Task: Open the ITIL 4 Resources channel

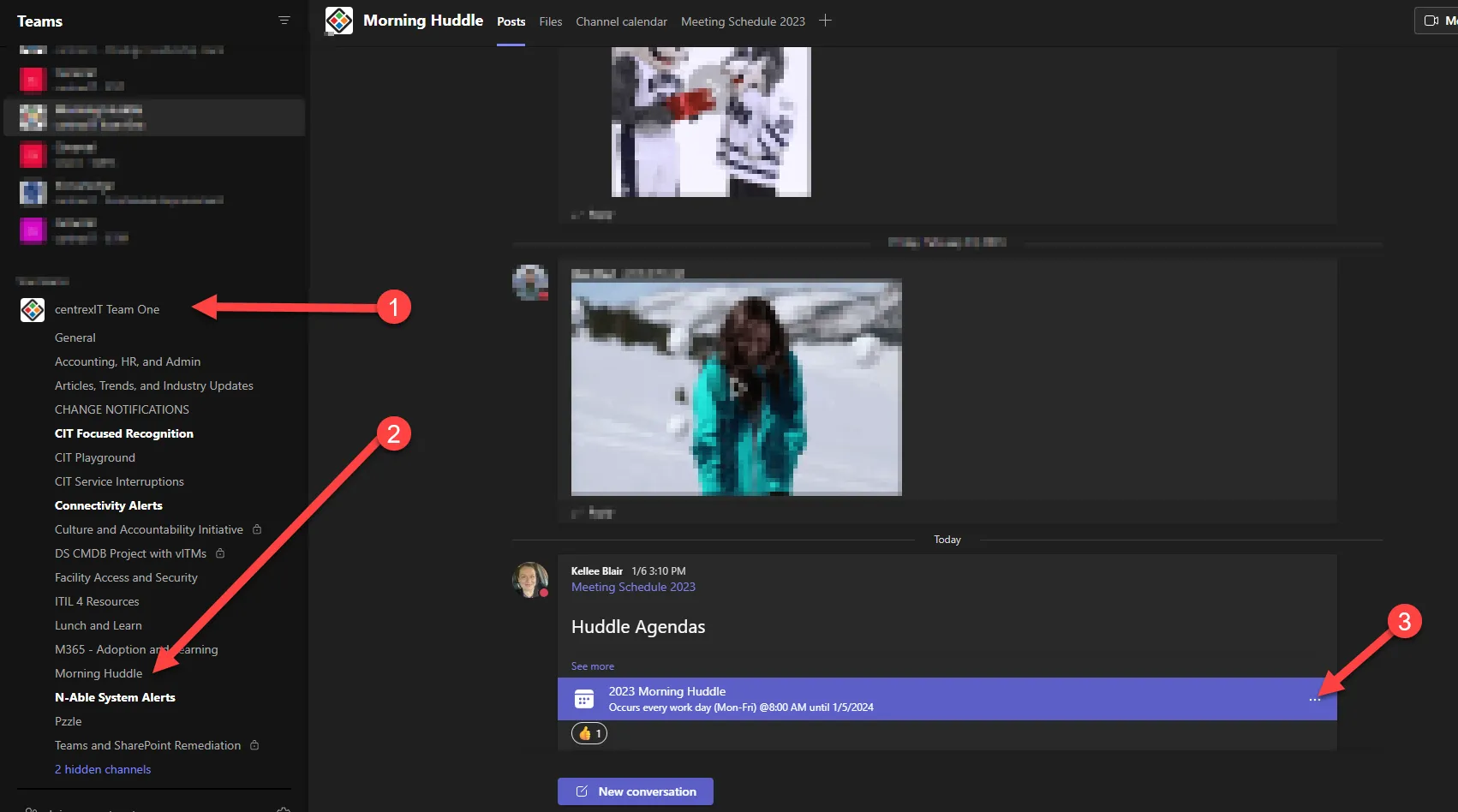Action: 97,601
